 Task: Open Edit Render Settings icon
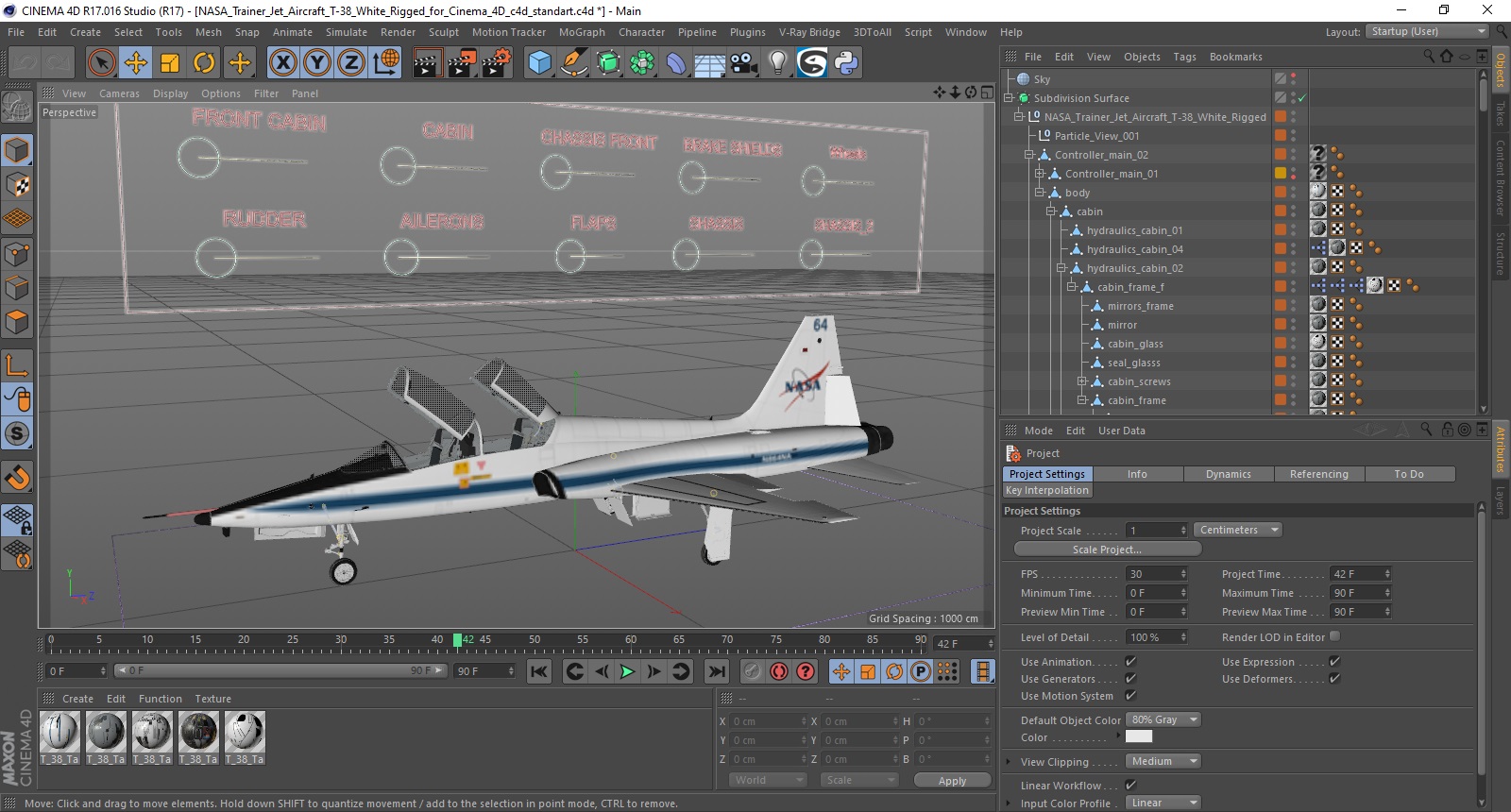click(497, 62)
